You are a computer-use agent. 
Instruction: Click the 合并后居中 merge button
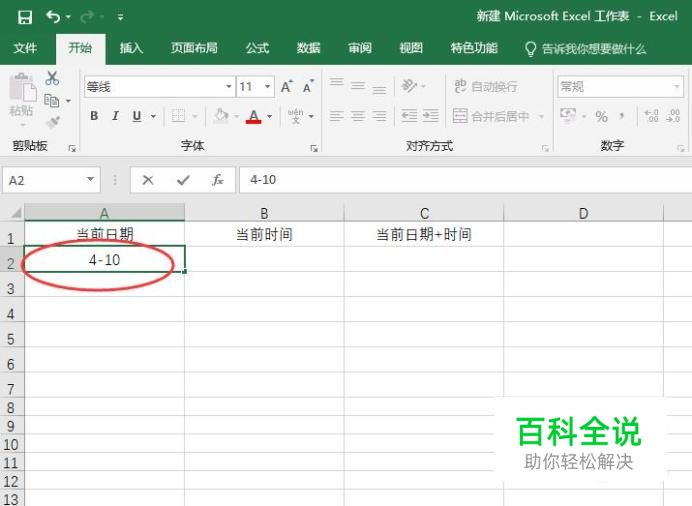coord(491,116)
